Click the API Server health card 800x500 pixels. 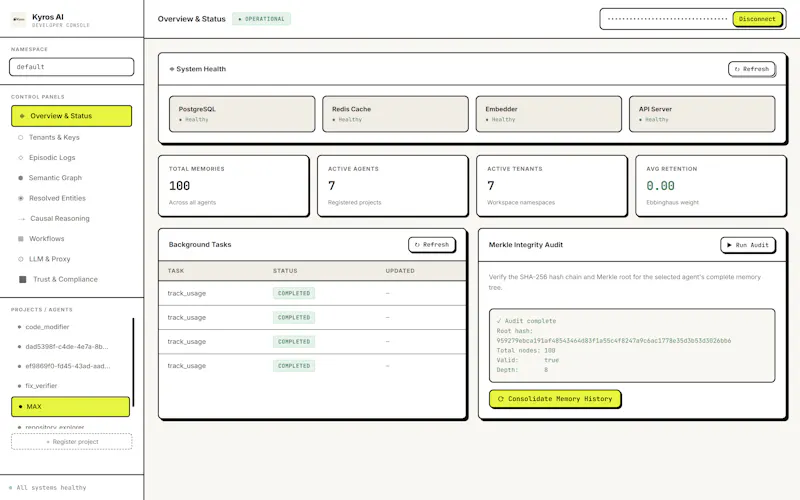coord(702,114)
